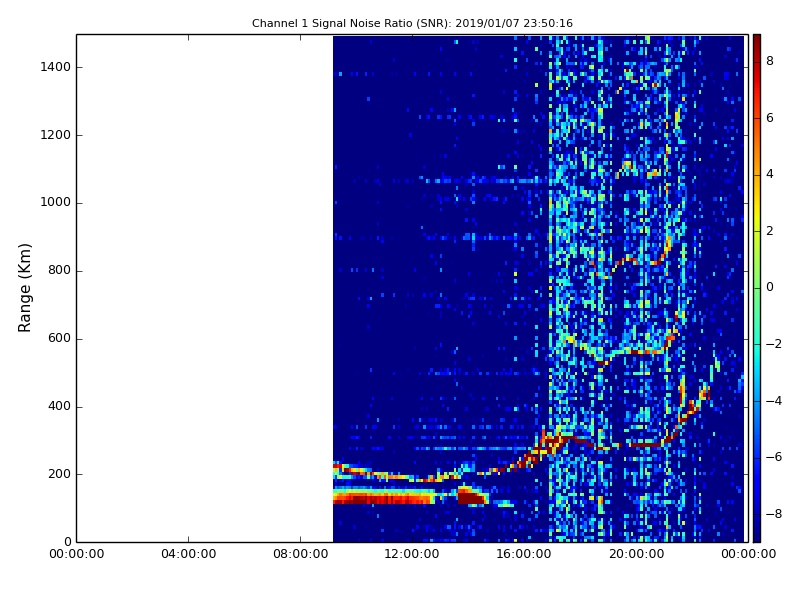Click the 20:00:00 x-axis time label

(636, 554)
